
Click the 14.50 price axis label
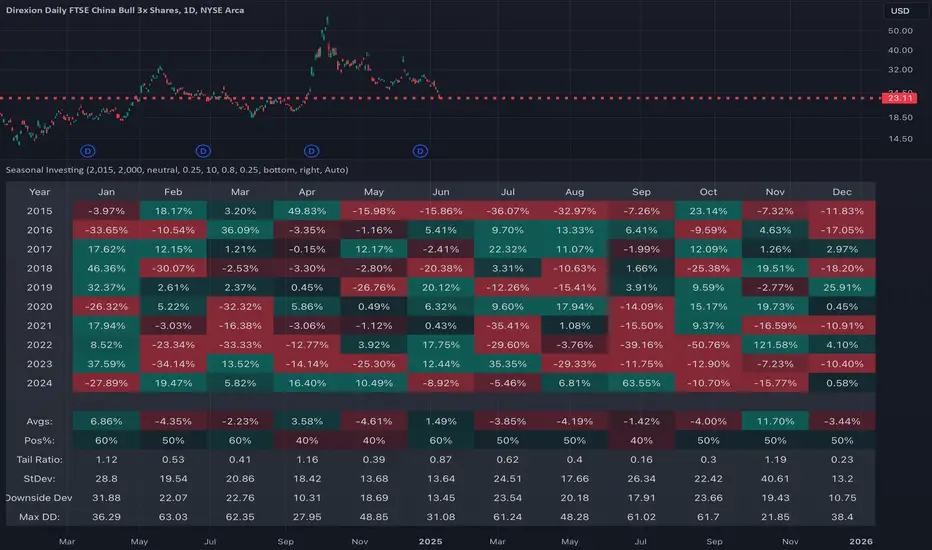pyautogui.click(x=900, y=139)
